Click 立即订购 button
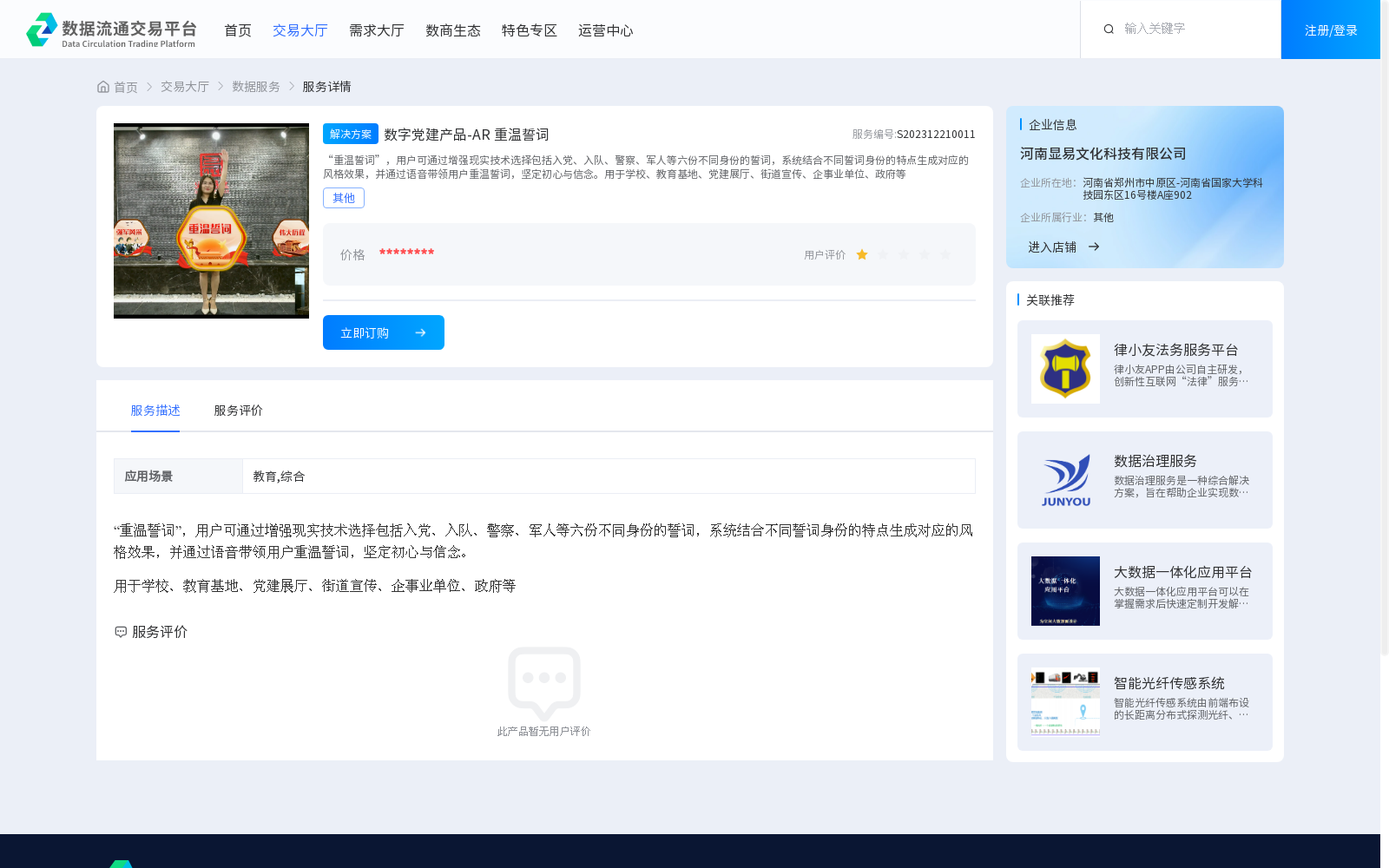This screenshot has width=1389, height=868. tap(384, 332)
